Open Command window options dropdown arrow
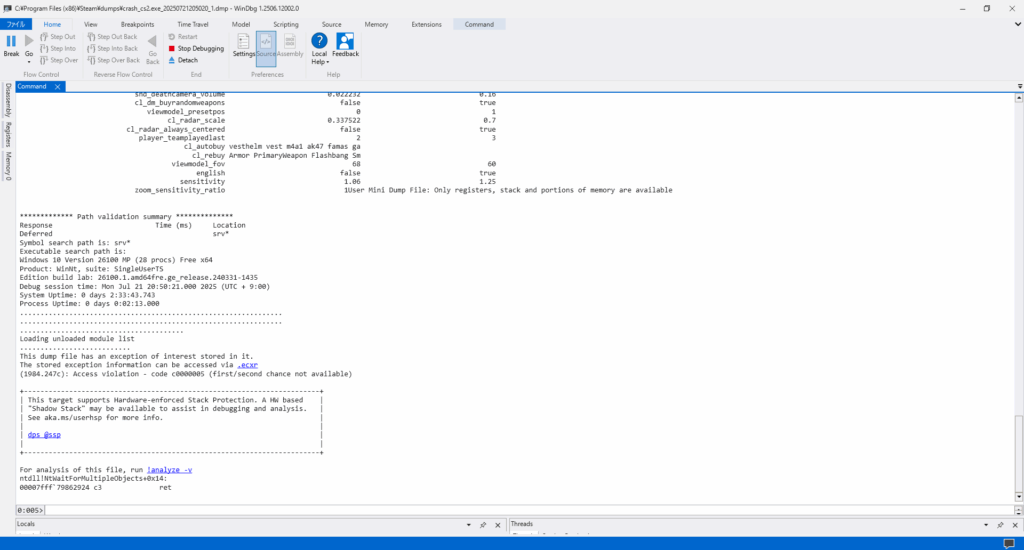 pyautogui.click(x=1019, y=86)
